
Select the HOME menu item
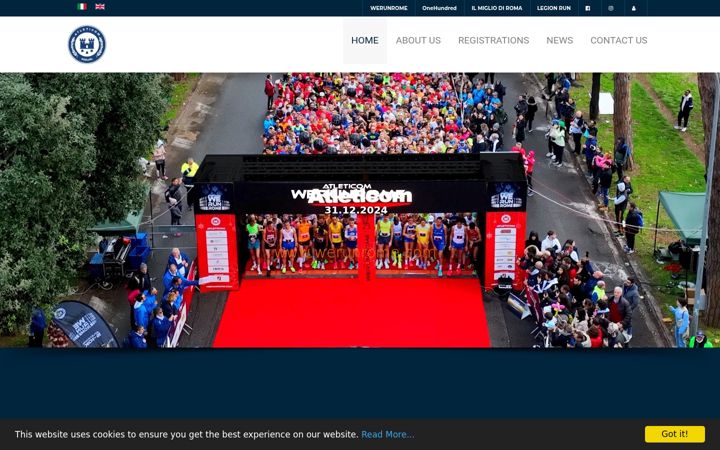[365, 40]
